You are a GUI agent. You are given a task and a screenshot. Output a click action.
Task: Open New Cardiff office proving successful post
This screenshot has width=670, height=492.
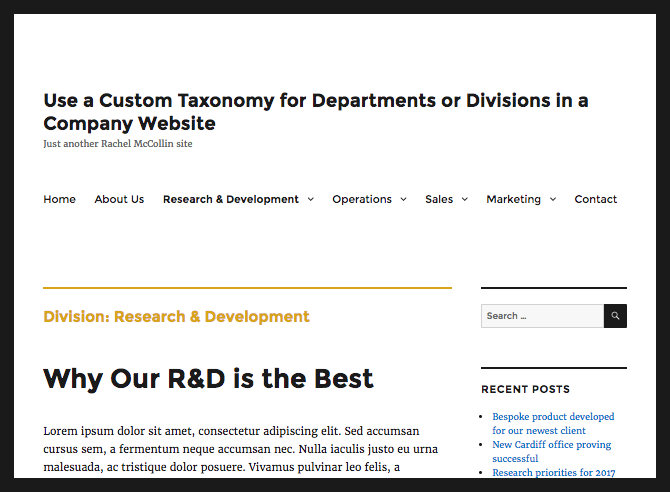click(x=552, y=451)
